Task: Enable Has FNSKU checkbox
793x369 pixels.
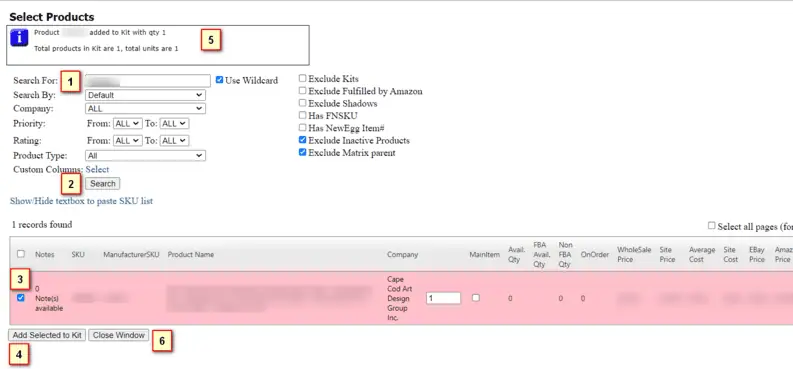Action: point(302,115)
